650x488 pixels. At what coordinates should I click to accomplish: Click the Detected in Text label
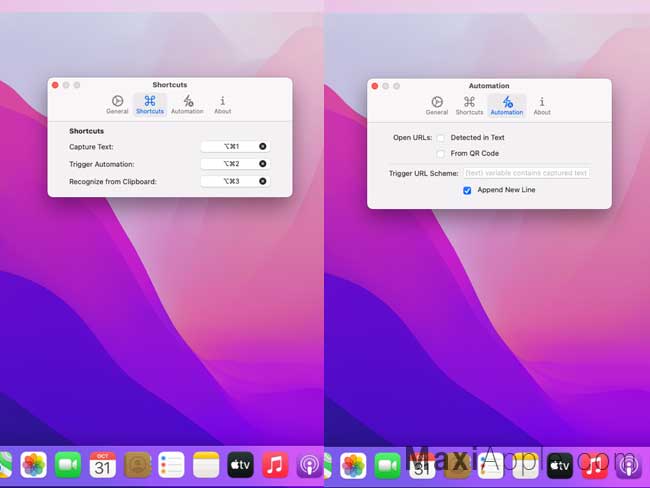click(x=477, y=138)
